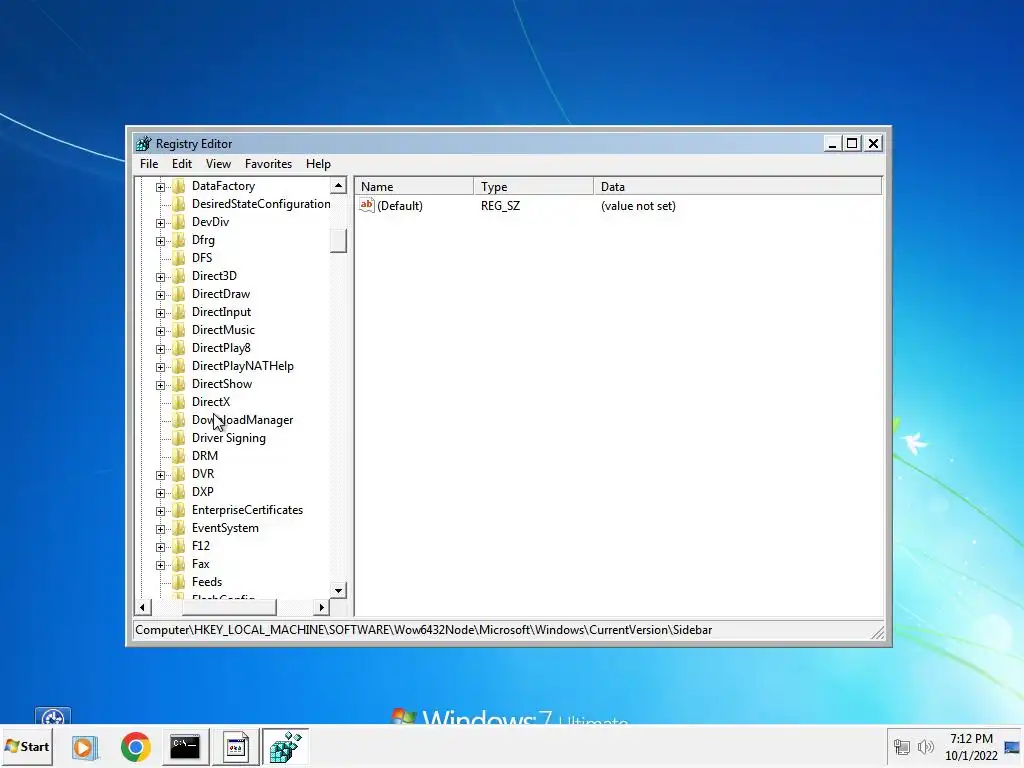The height and width of the screenshot is (768, 1024).
Task: Open the Edit menu
Action: (182, 164)
